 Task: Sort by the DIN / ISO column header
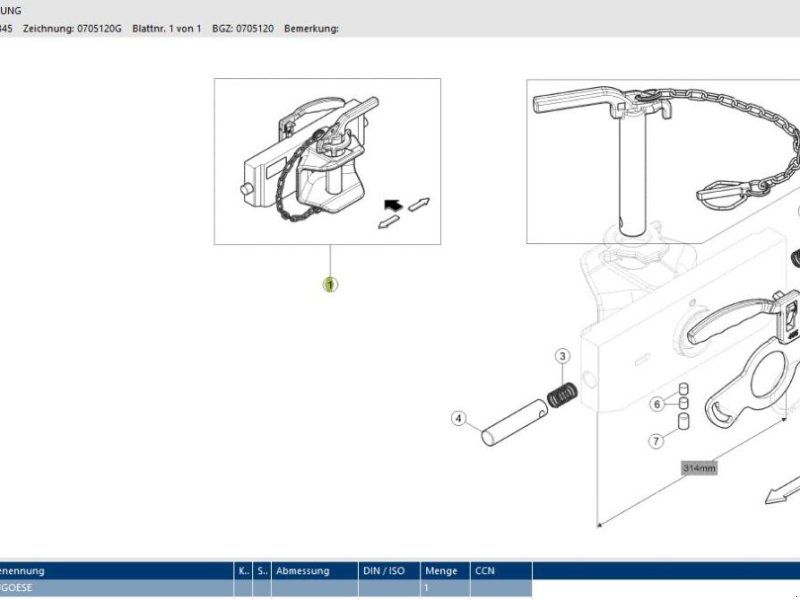[389, 571]
